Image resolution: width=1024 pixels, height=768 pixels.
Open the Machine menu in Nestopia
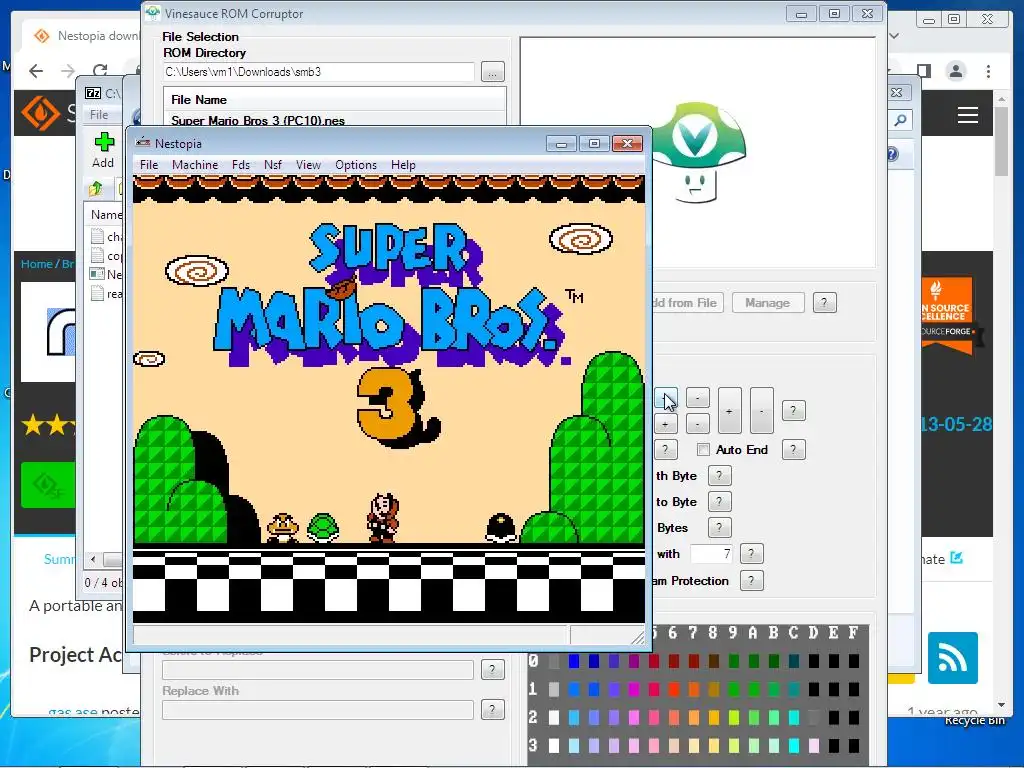pyautogui.click(x=195, y=165)
